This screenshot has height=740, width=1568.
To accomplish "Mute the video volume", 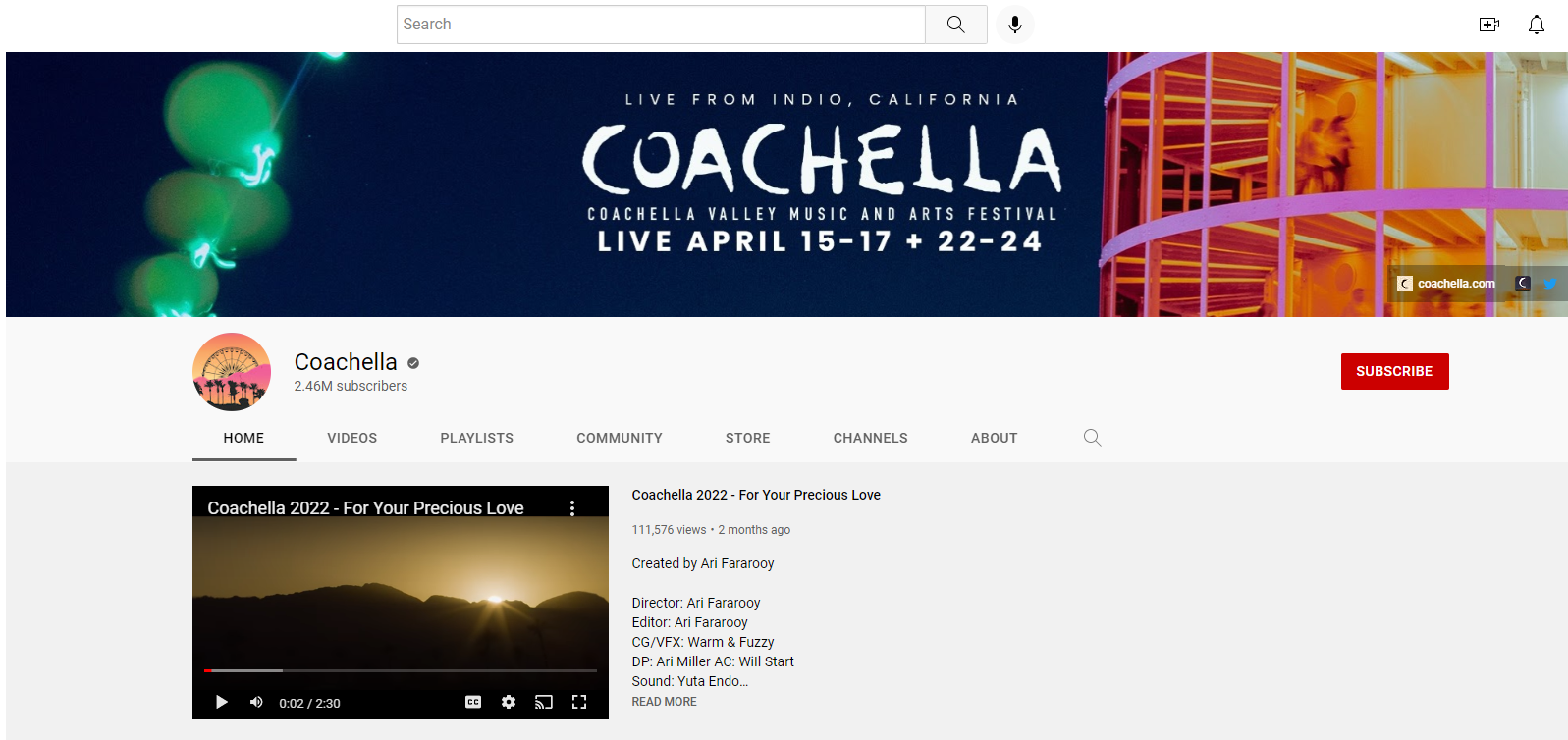I will pyautogui.click(x=256, y=702).
